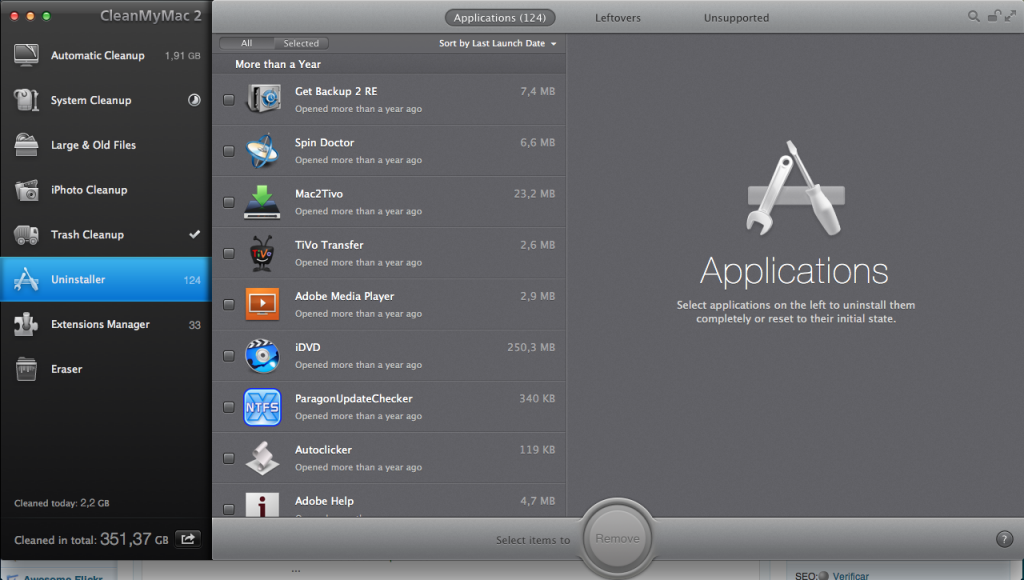This screenshot has height=580, width=1024.
Task: Open Large & Old Files drawer icon
Action: (x=26, y=145)
